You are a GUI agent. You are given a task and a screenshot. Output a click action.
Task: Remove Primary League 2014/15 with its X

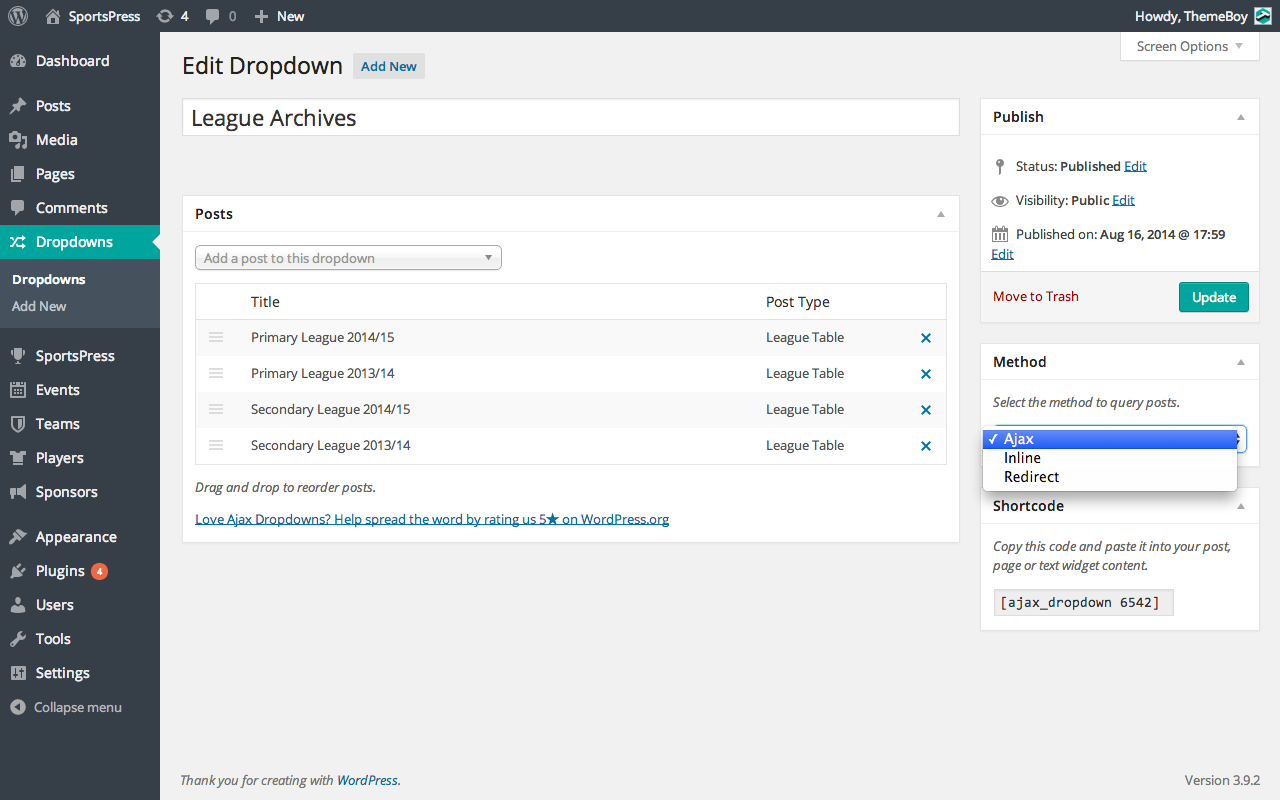(926, 338)
